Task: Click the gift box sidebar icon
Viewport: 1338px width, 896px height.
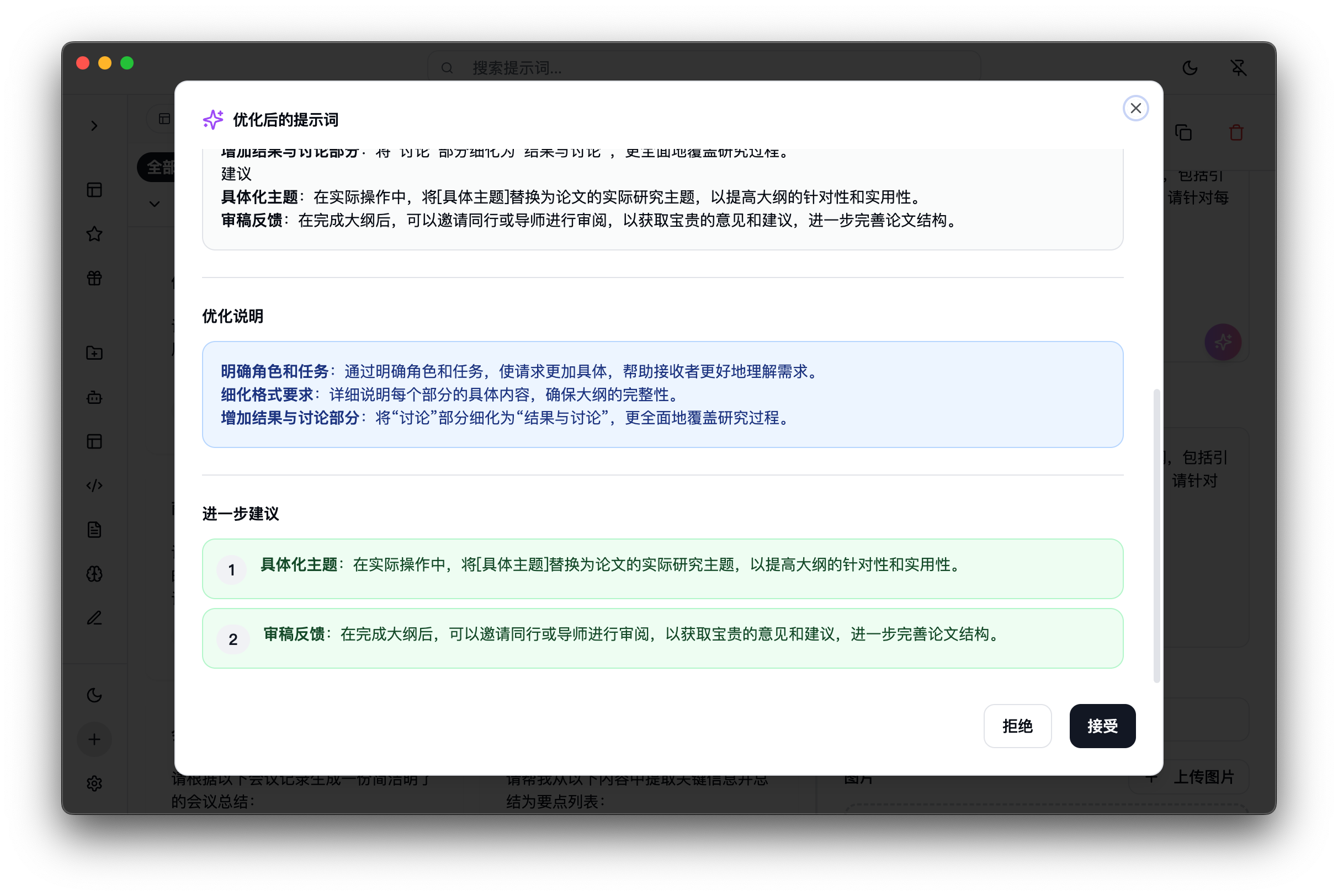Action: 94,278
